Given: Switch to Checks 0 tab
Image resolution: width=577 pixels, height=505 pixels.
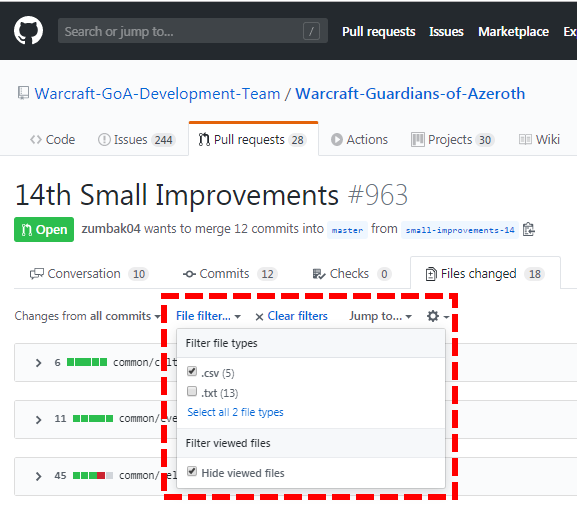Looking at the screenshot, I should click(x=352, y=273).
